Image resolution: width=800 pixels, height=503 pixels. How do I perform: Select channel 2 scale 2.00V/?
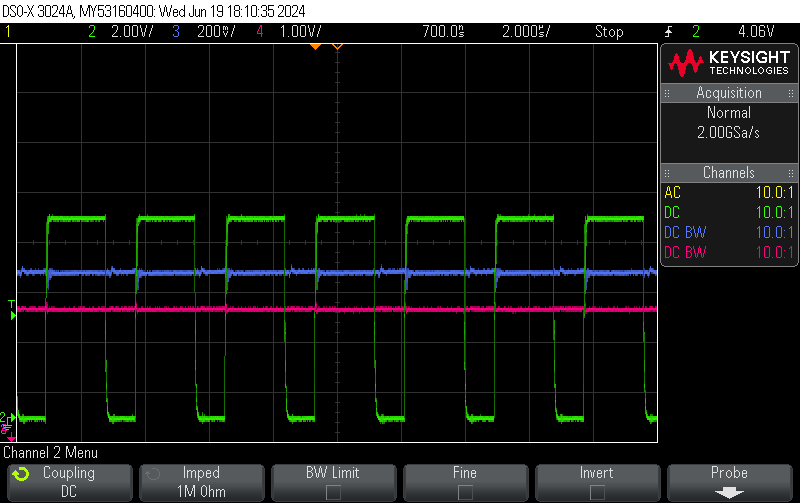pos(132,32)
